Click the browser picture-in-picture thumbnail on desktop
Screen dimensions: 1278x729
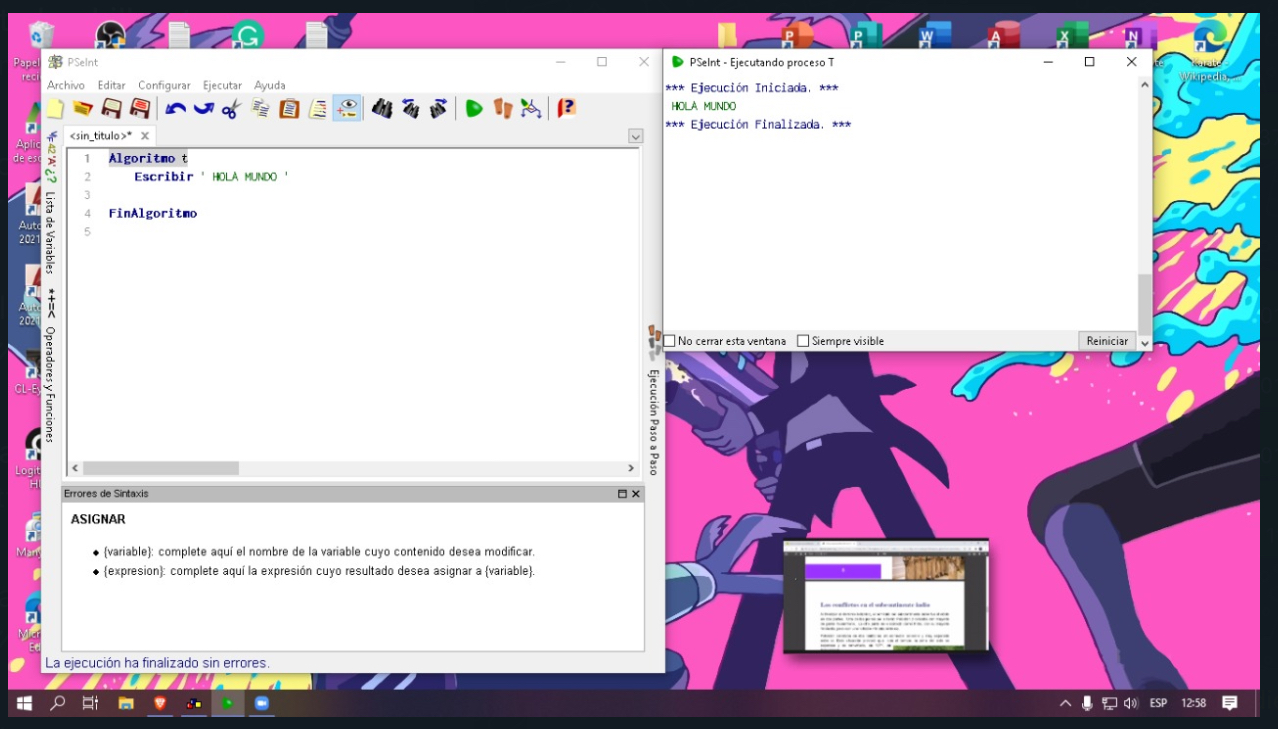tap(886, 595)
